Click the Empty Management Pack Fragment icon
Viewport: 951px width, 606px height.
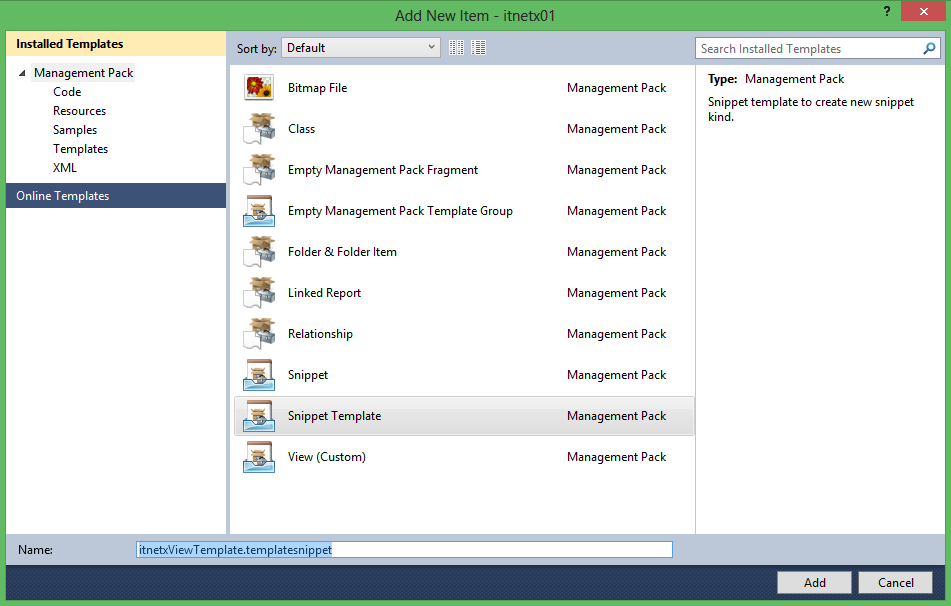pos(259,170)
